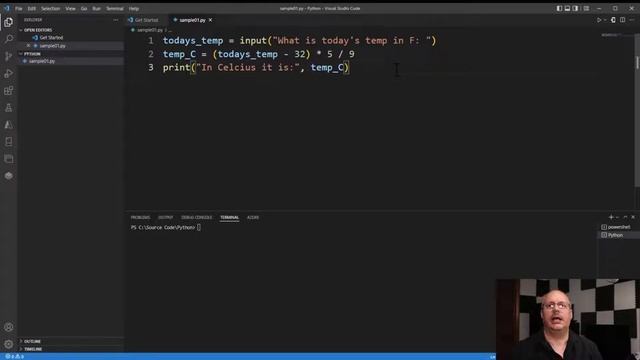The image size is (640, 360).
Task: Place cursor on line 1 todays_temp code
Action: [x=300, y=41]
